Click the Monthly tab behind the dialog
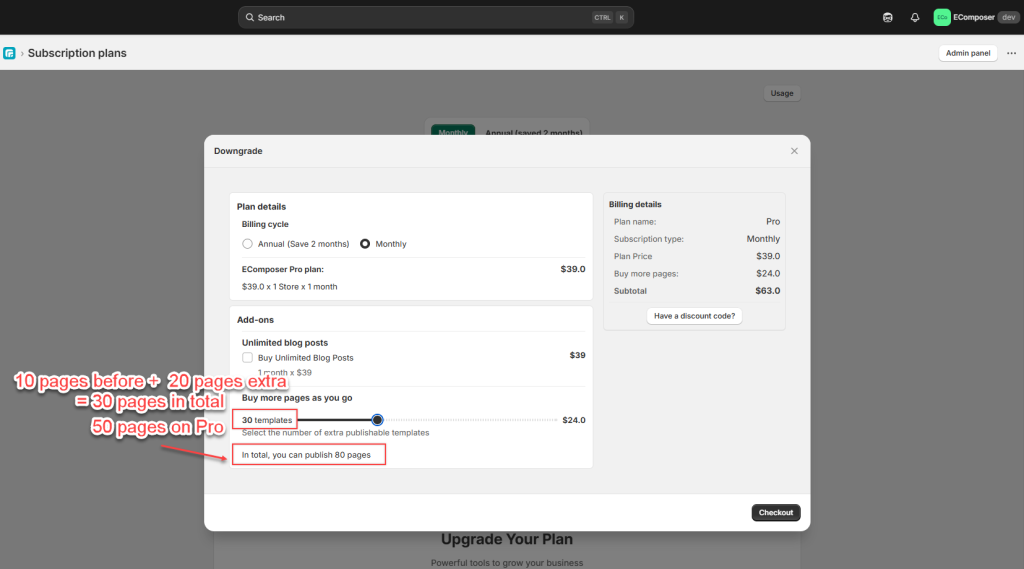This screenshot has height=569, width=1024. click(453, 131)
